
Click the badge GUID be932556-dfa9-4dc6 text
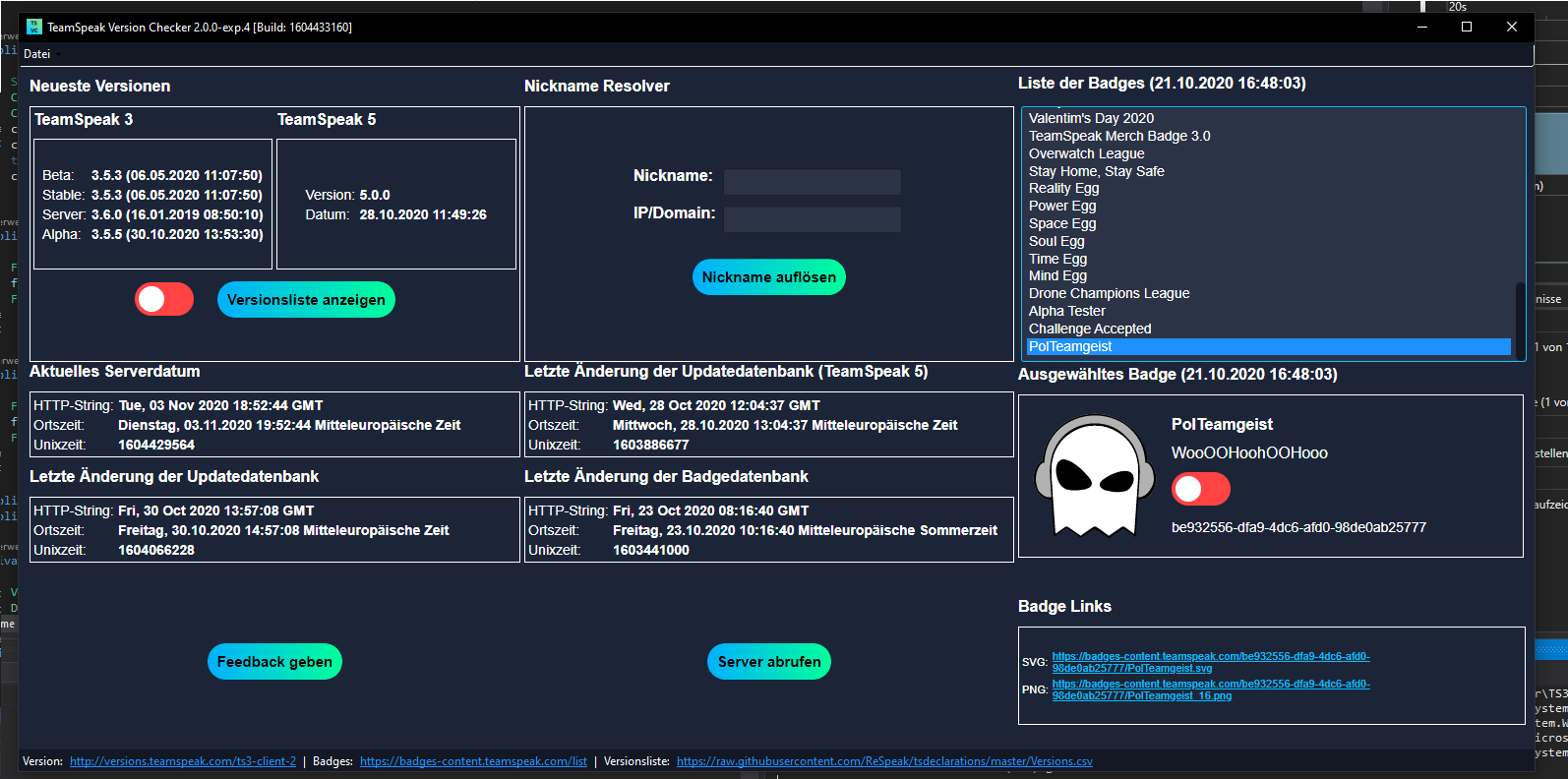pos(1298,527)
